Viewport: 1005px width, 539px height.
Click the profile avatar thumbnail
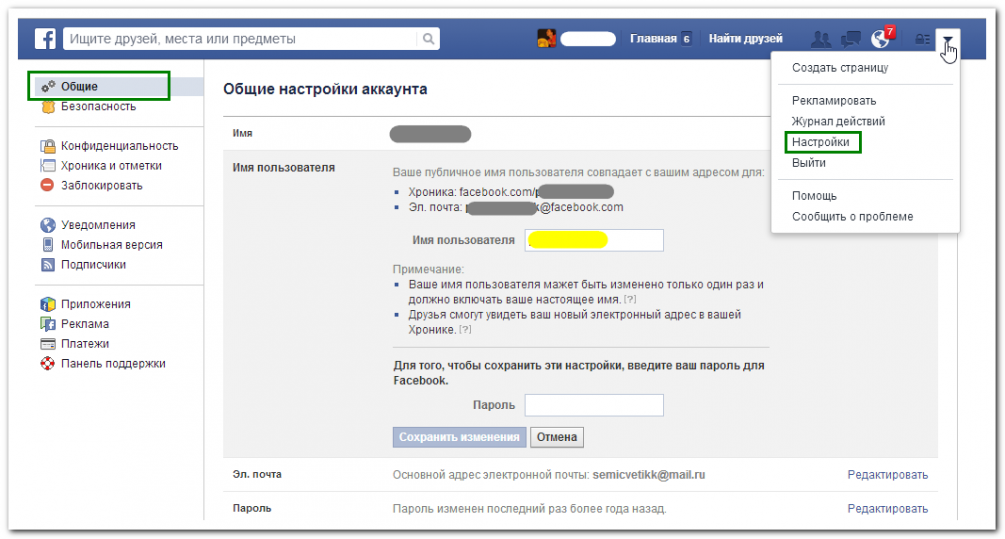point(546,39)
